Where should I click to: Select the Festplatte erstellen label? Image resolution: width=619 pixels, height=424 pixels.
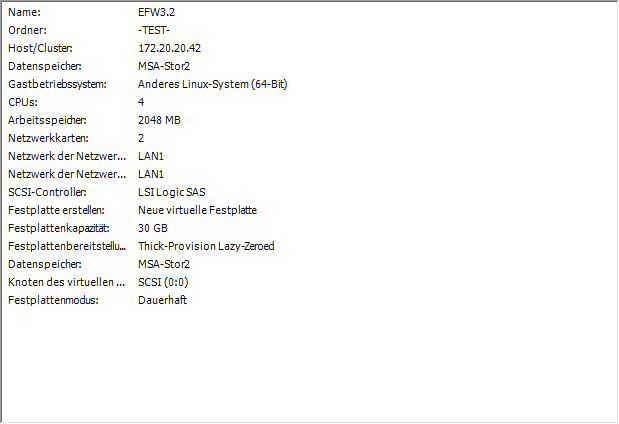tap(56, 210)
